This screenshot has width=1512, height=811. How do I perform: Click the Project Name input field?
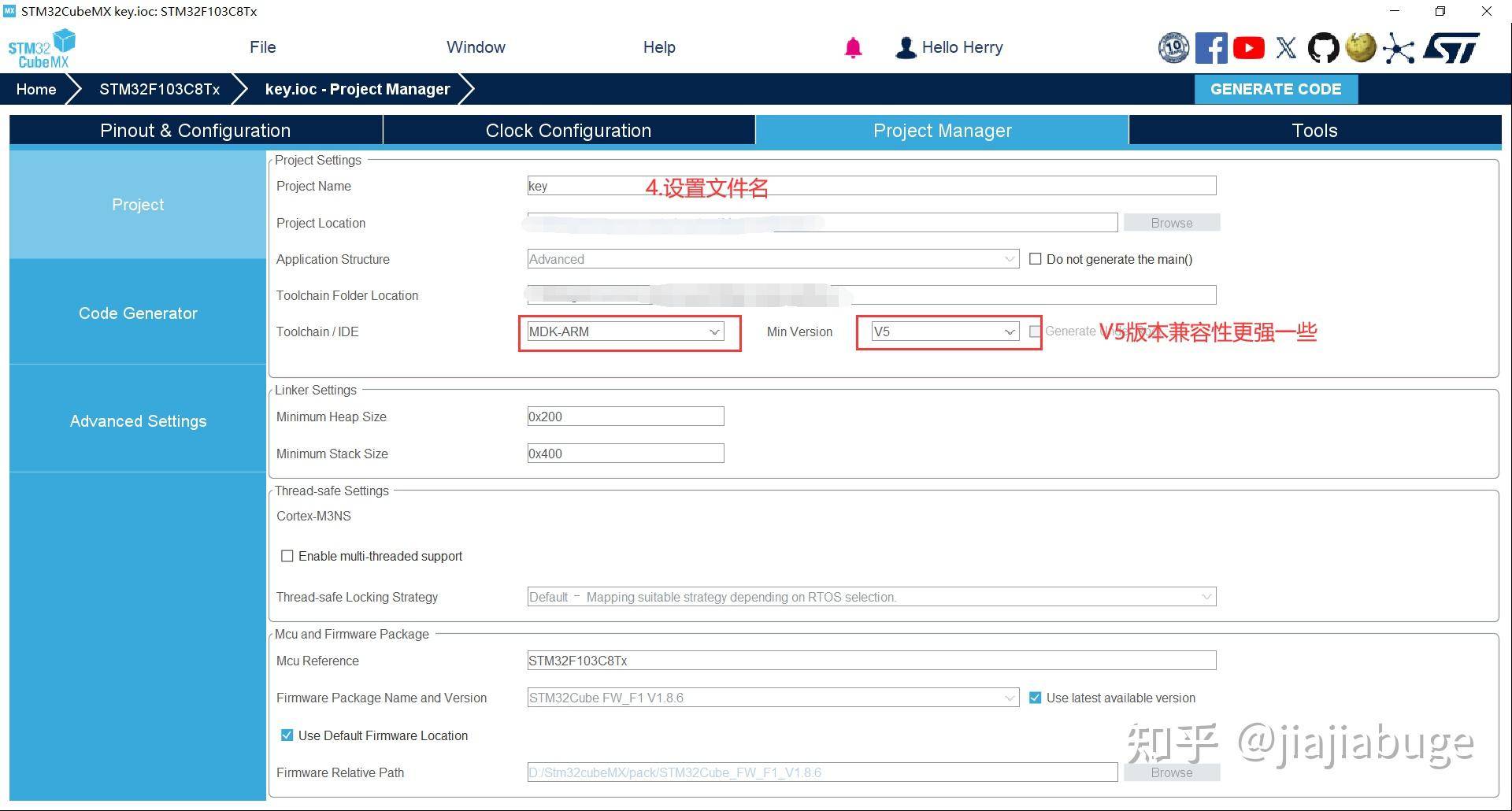click(872, 186)
